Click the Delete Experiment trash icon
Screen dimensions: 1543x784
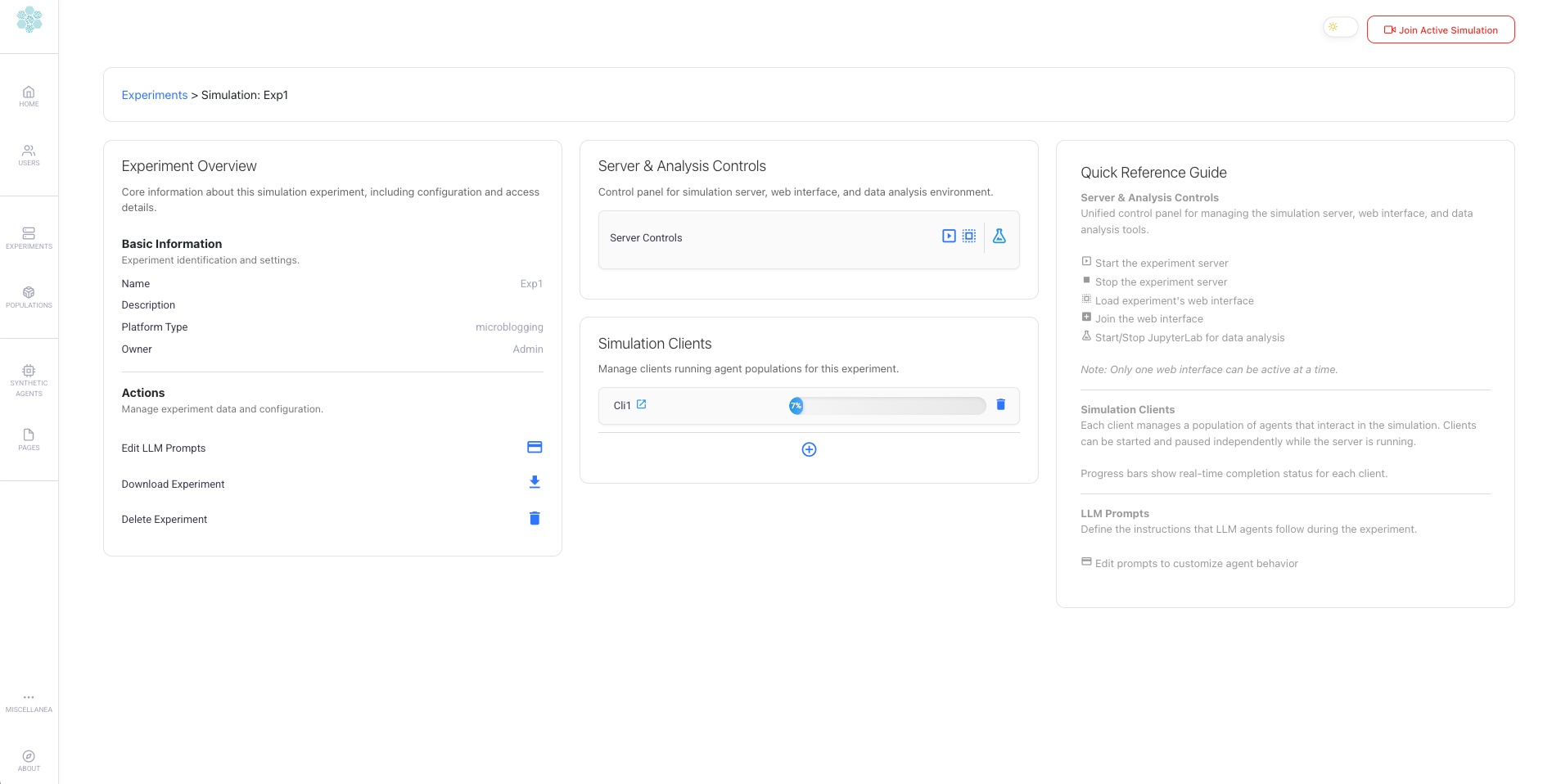[535, 518]
